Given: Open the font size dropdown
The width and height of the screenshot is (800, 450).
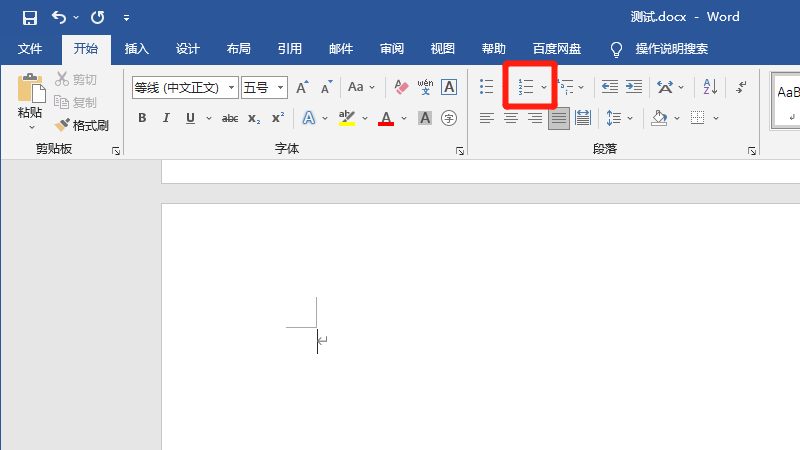Looking at the screenshot, I should tap(280, 88).
